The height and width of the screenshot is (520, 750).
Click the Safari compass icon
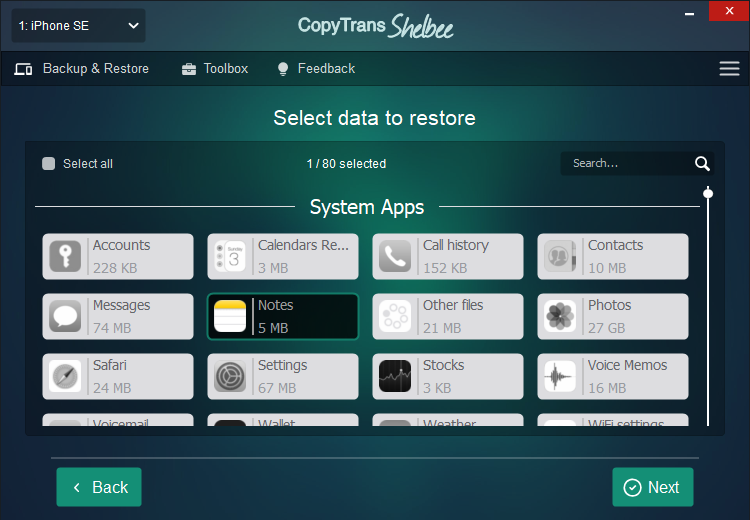pyautogui.click(x=65, y=376)
